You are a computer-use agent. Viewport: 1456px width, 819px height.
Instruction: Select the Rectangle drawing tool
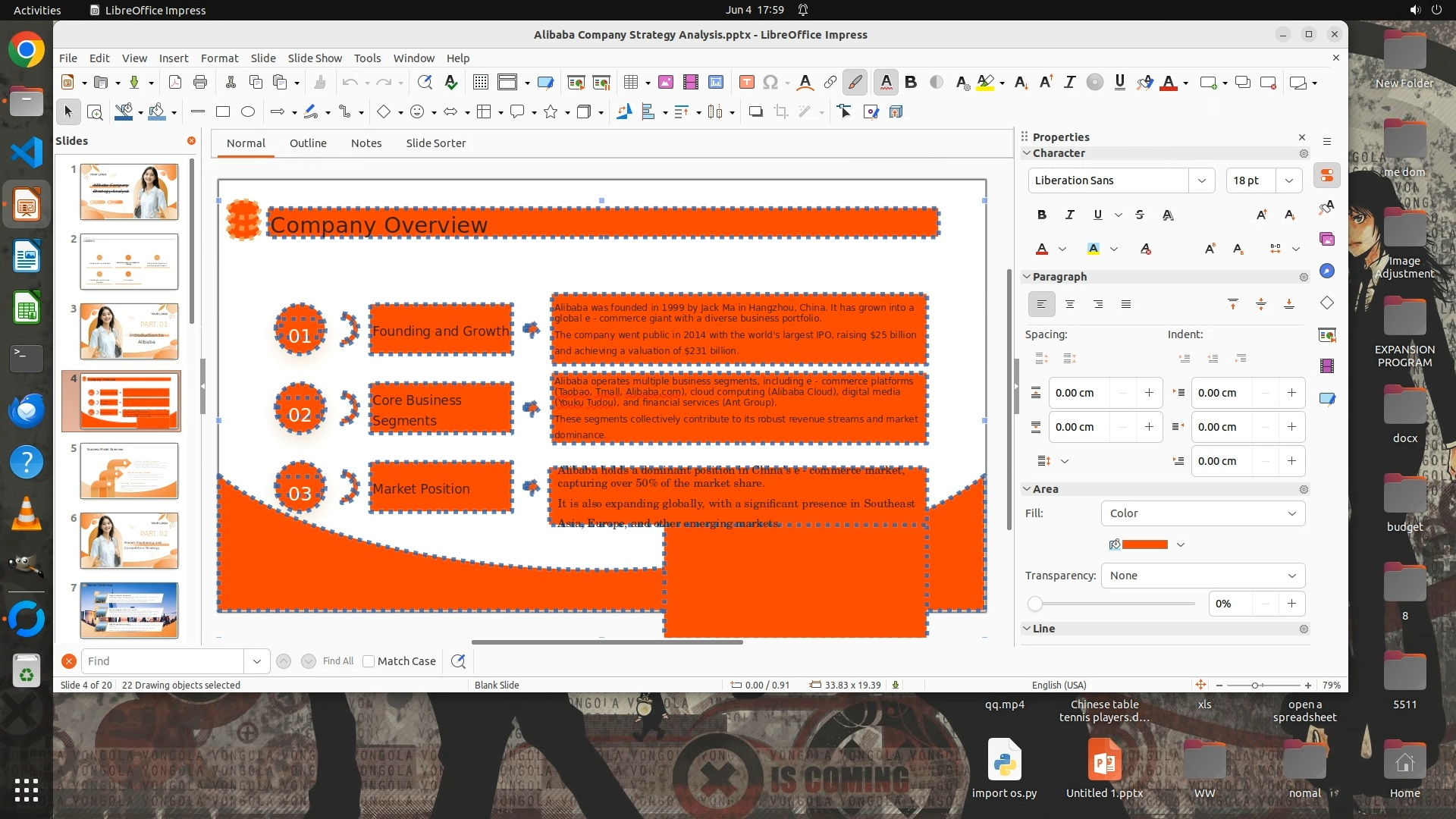[223, 112]
